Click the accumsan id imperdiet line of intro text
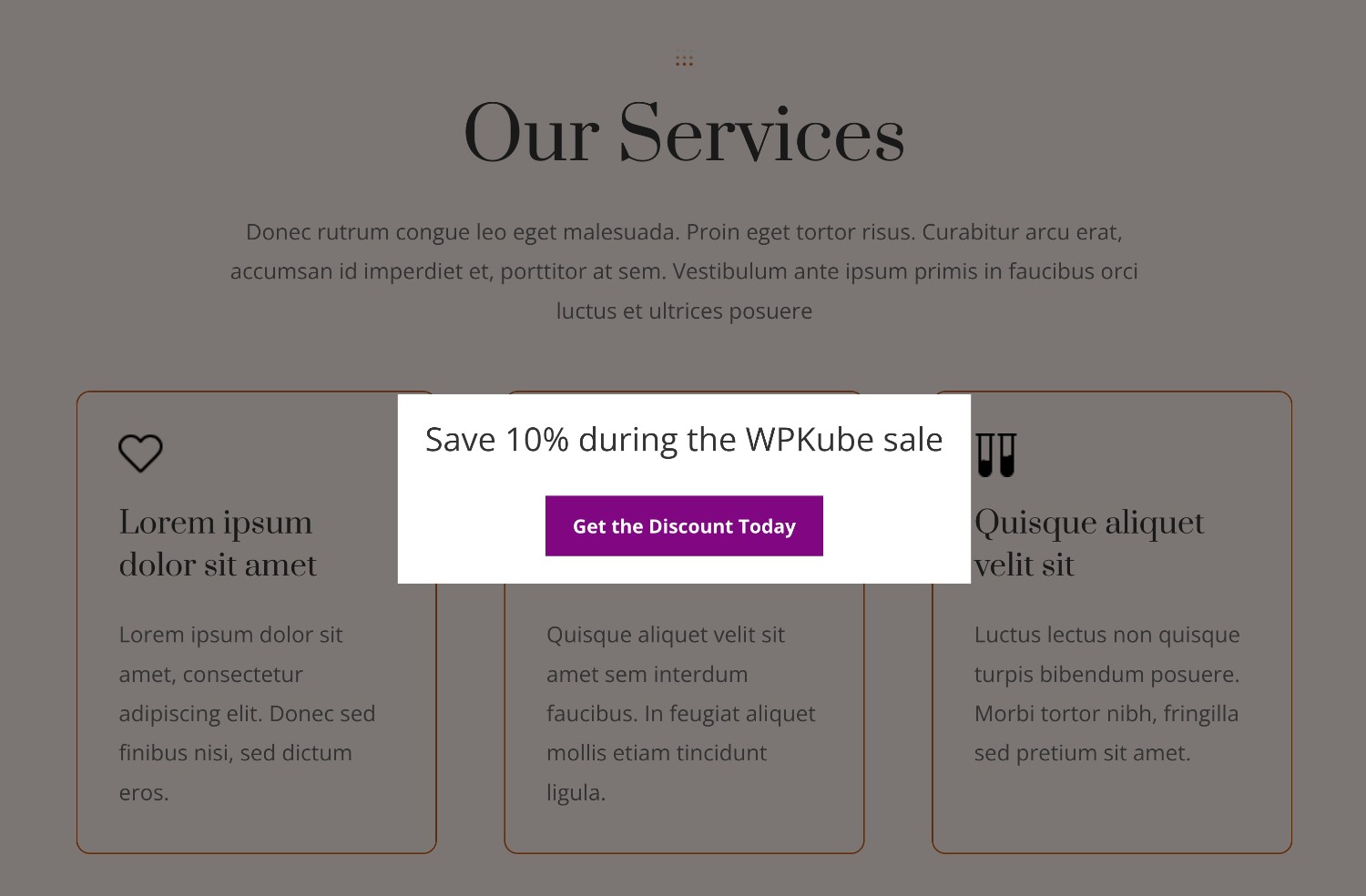This screenshot has width=1366, height=896. [684, 271]
